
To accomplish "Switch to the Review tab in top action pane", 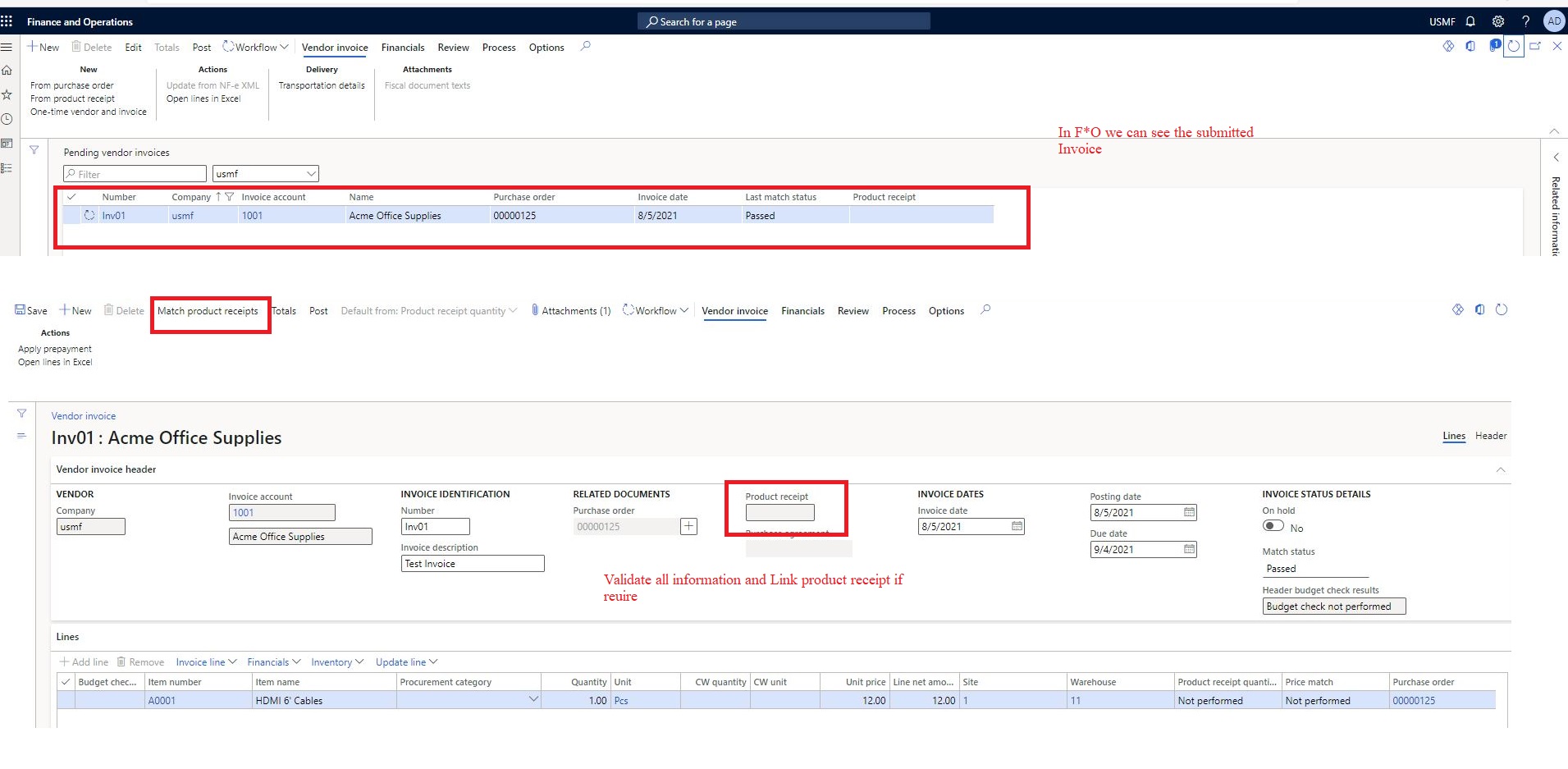I will [x=453, y=47].
